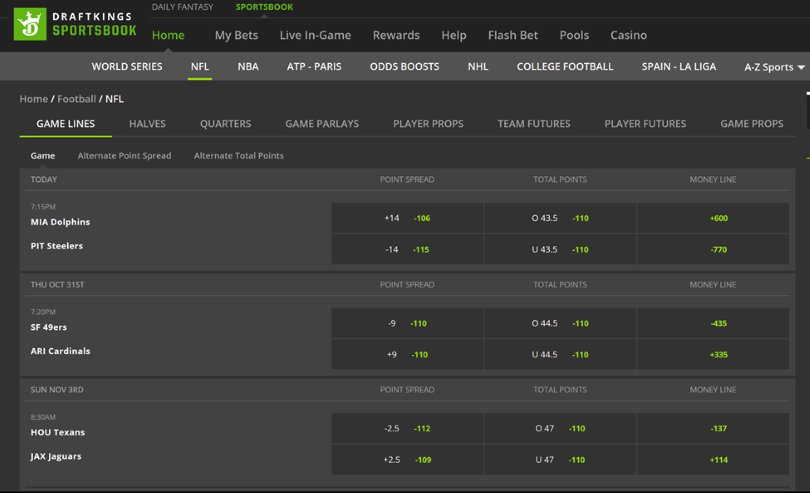810x493 pixels.
Task: Go to Home in main navigation
Action: tap(168, 35)
